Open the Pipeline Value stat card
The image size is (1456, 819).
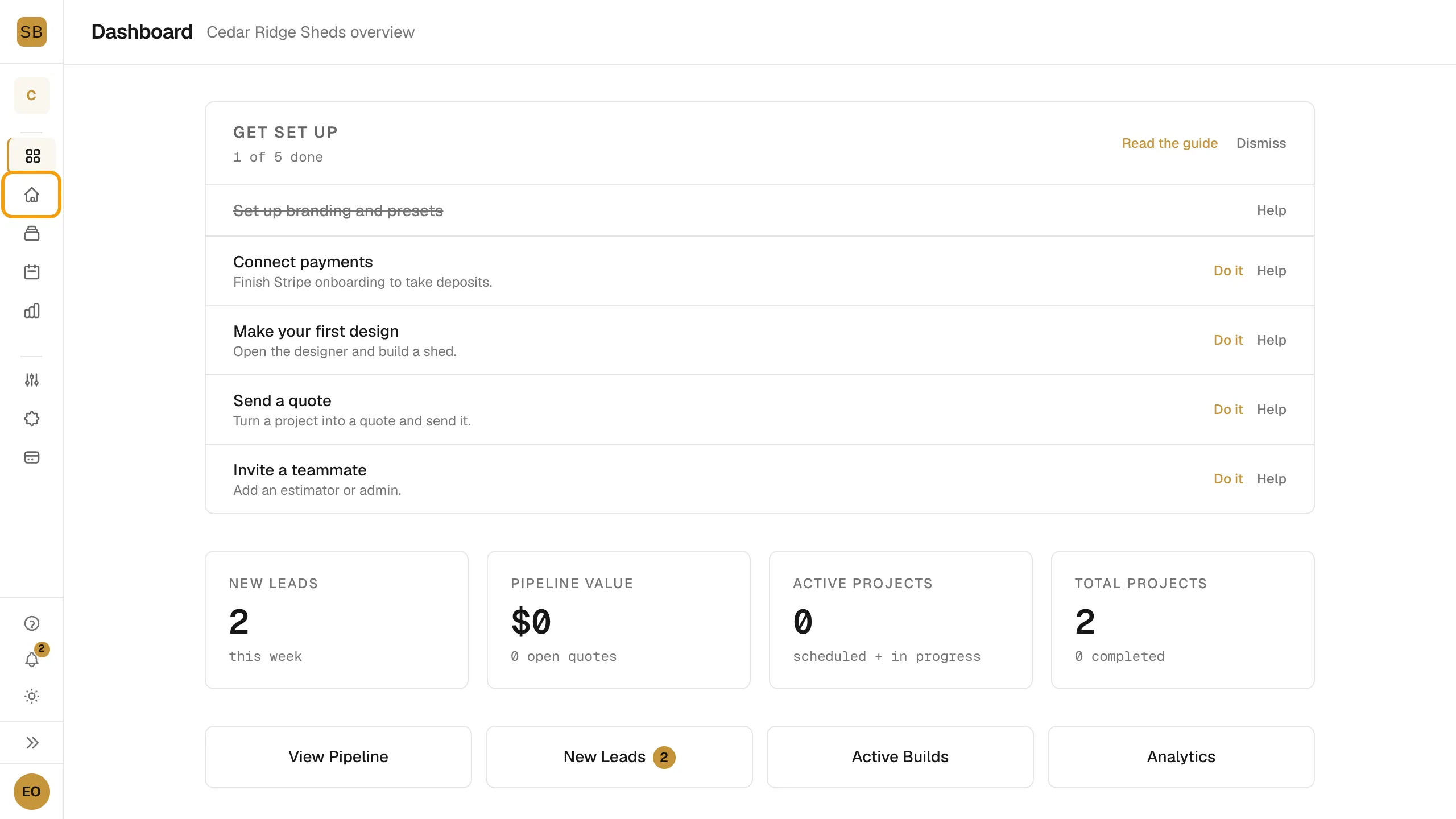click(619, 620)
